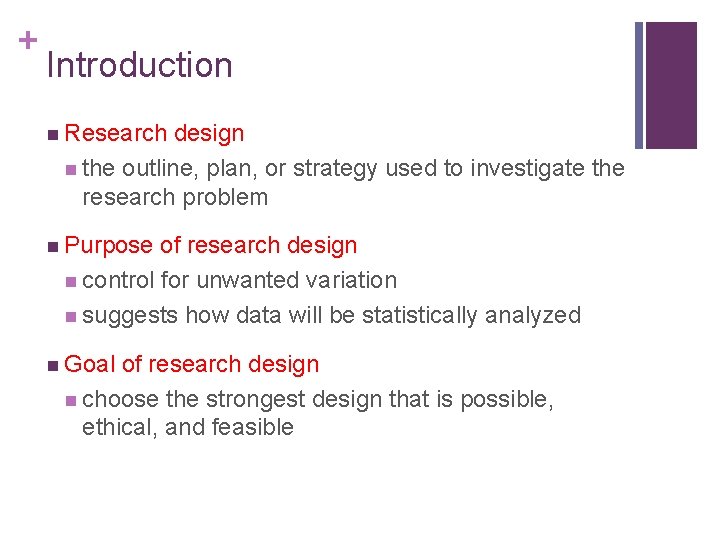The width and height of the screenshot is (720, 540).
Task: Click the words research problem
Action: pyautogui.click(x=175, y=198)
